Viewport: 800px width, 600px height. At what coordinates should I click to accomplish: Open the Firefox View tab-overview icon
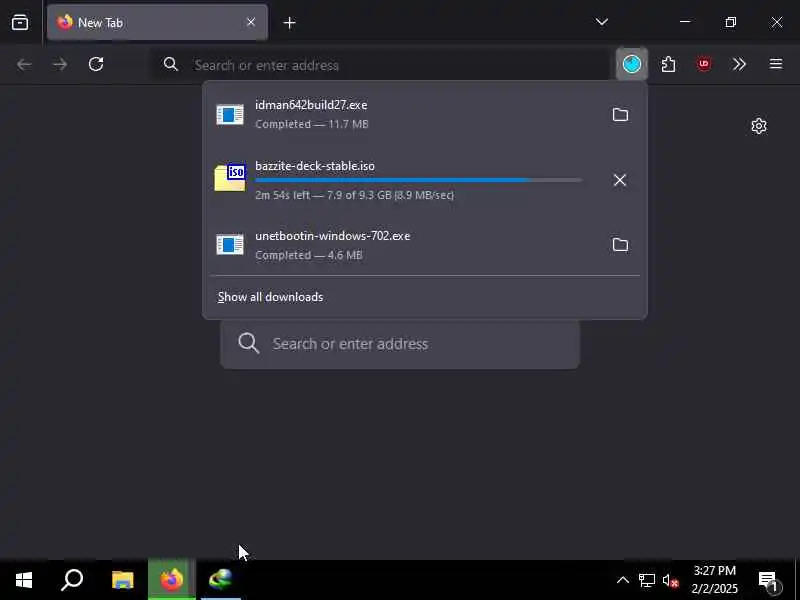[20, 22]
